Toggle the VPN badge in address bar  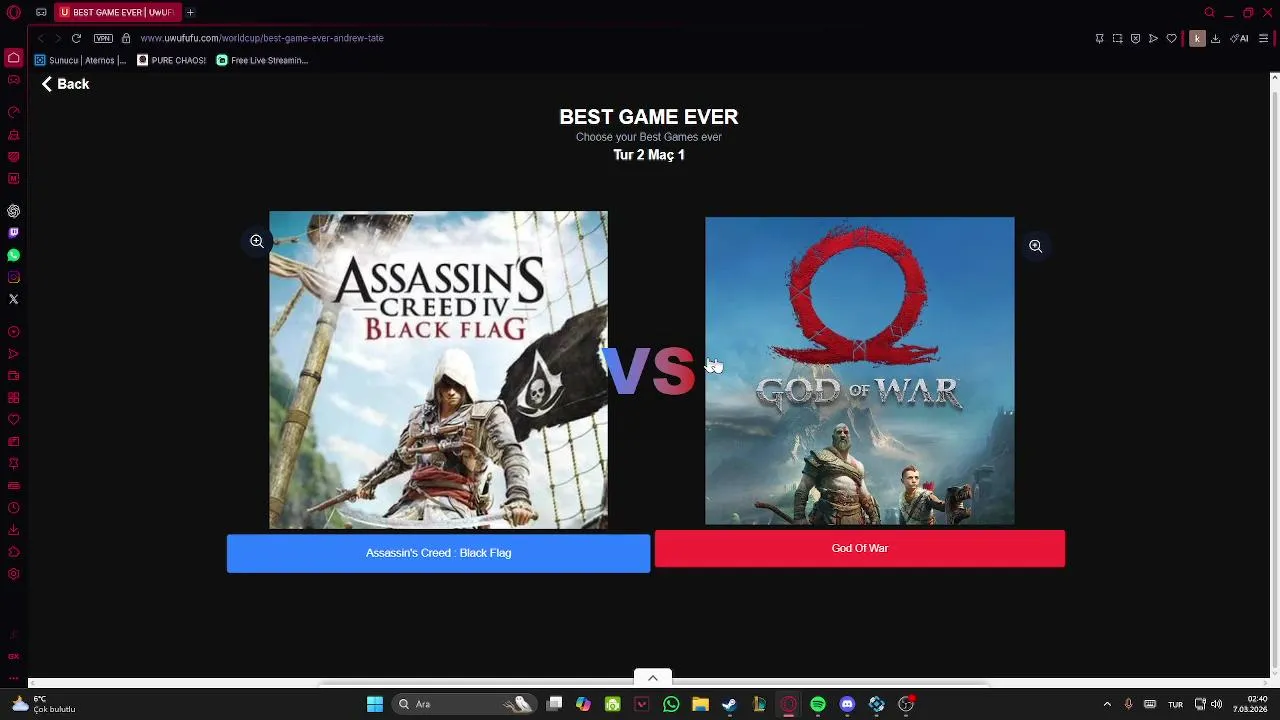tap(103, 38)
